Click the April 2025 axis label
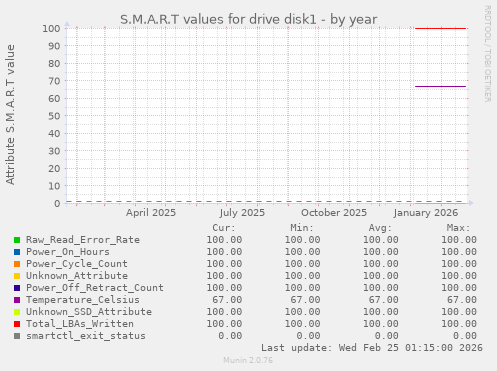The image size is (497, 371). tap(151, 213)
